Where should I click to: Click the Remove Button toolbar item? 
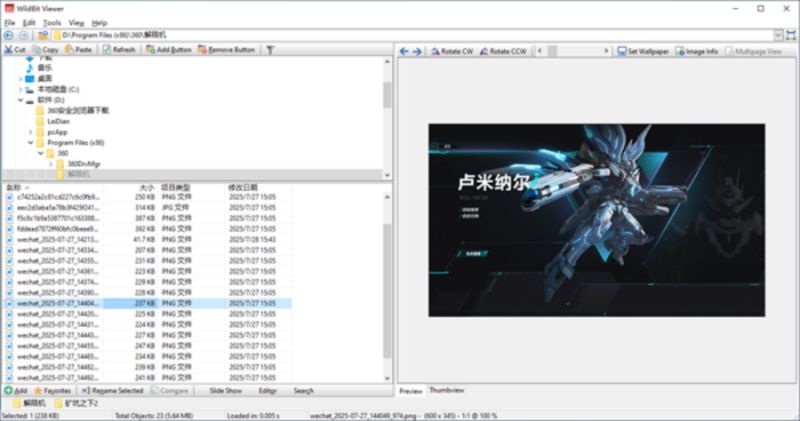point(227,49)
